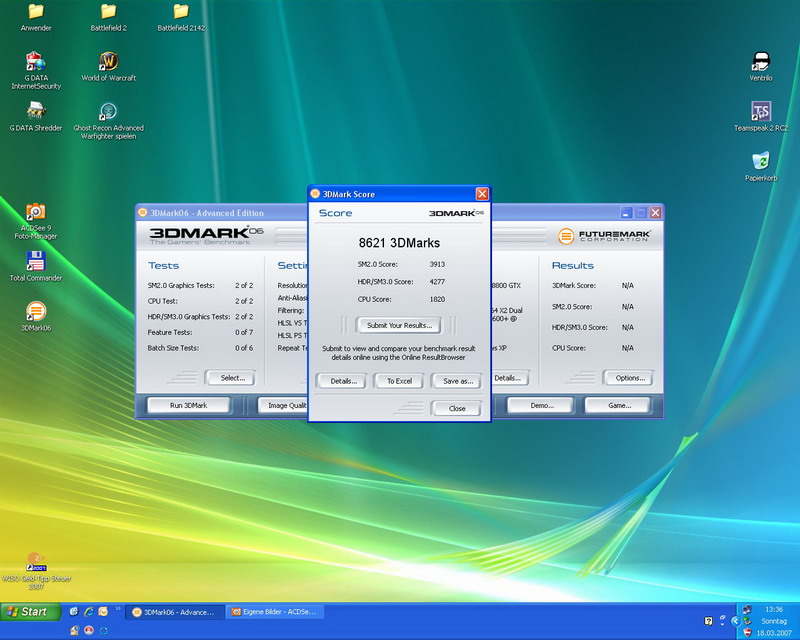Select the WISO Geld-Tipp Steuer 2007 icon

pyautogui.click(x=36, y=571)
